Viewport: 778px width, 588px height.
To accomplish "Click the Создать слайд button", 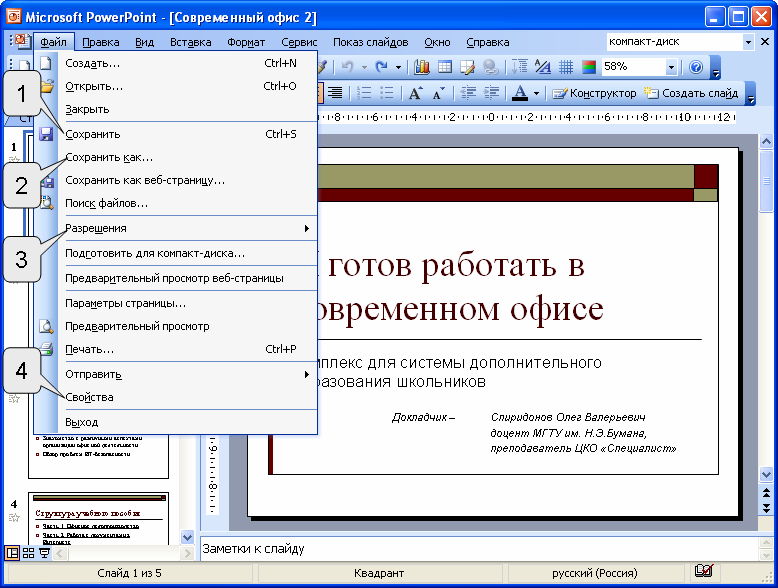I will (692, 93).
